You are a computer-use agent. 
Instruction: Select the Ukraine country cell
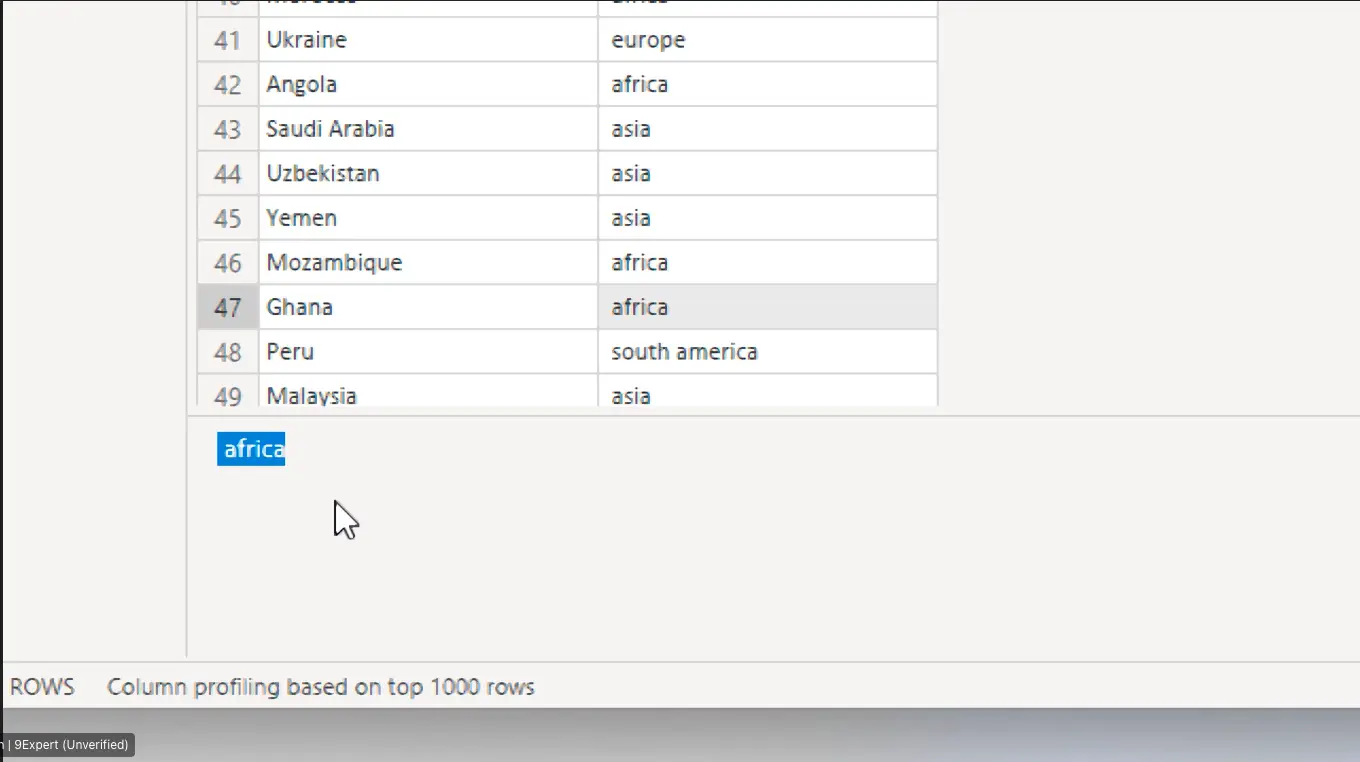point(428,40)
